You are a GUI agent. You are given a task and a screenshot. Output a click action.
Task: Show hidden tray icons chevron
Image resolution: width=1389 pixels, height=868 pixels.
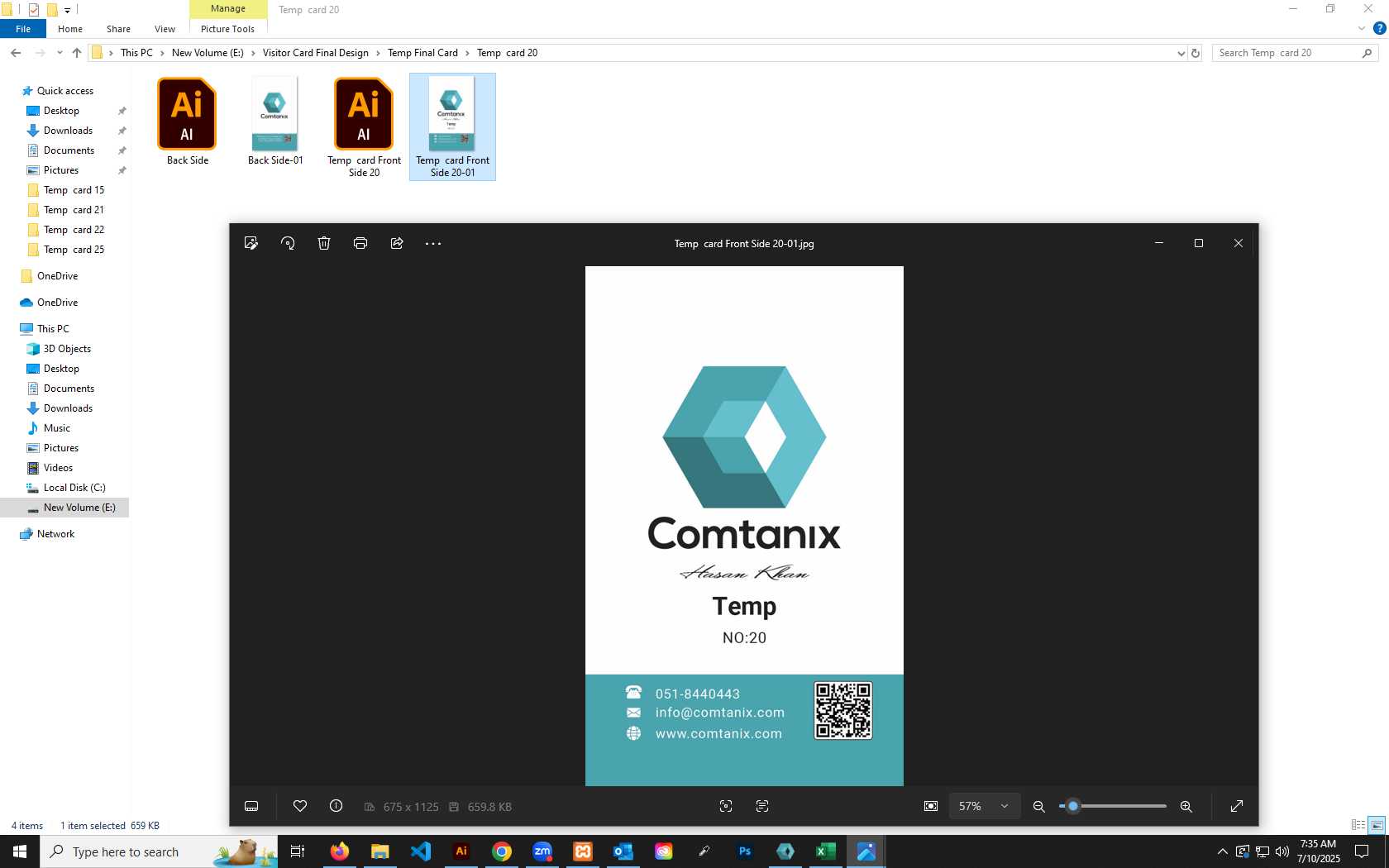1222,851
